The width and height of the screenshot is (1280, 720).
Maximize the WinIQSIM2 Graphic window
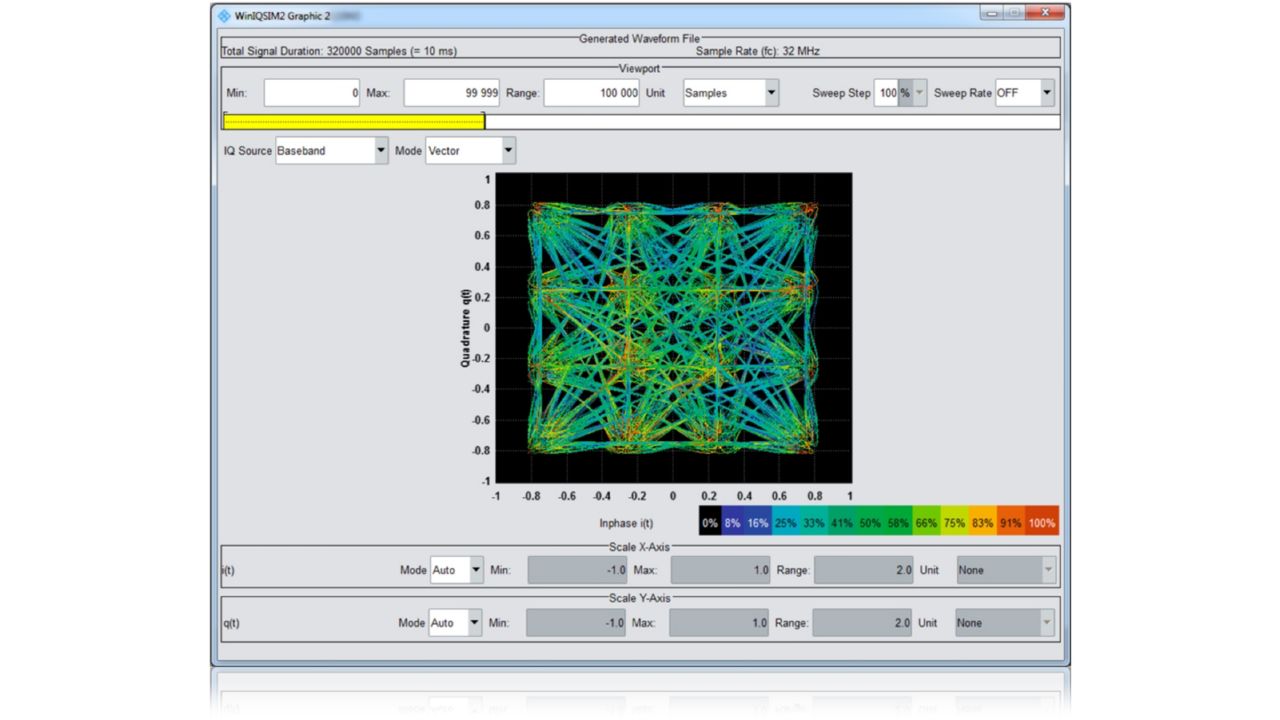pyautogui.click(x=1015, y=13)
